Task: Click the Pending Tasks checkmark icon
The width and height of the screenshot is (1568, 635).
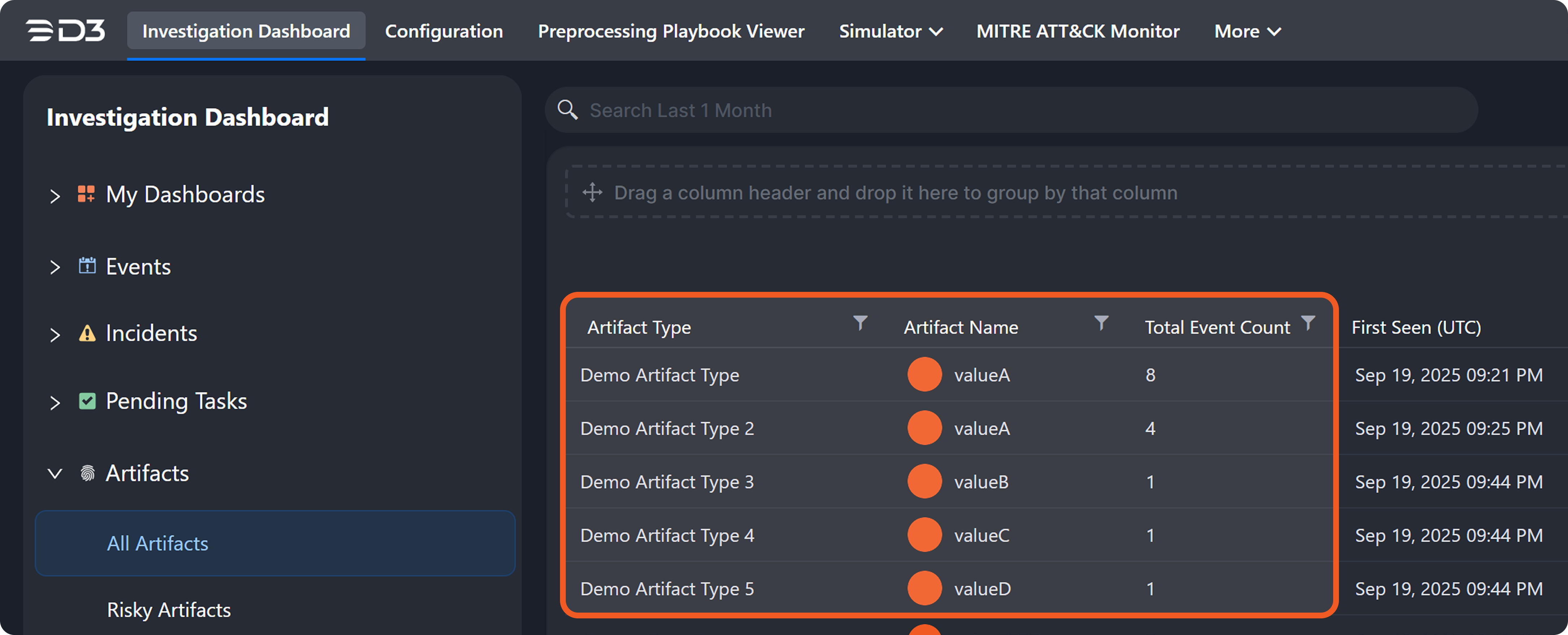Action: pyautogui.click(x=87, y=401)
